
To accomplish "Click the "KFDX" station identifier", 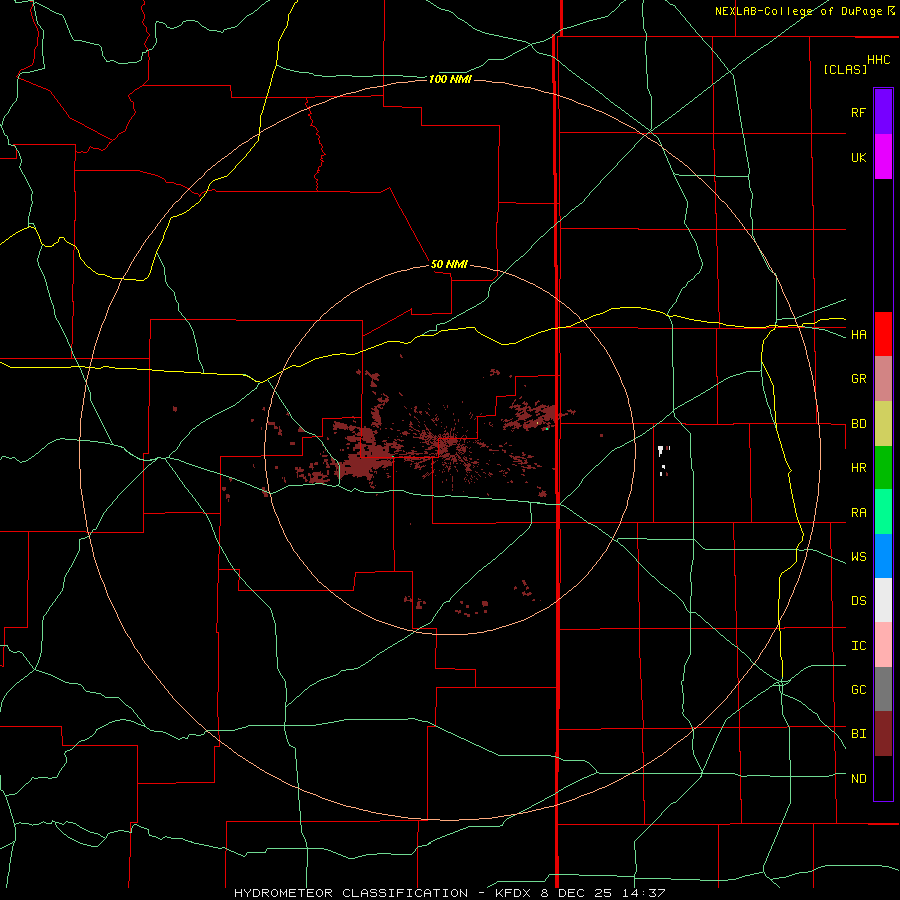I will click(x=515, y=893).
